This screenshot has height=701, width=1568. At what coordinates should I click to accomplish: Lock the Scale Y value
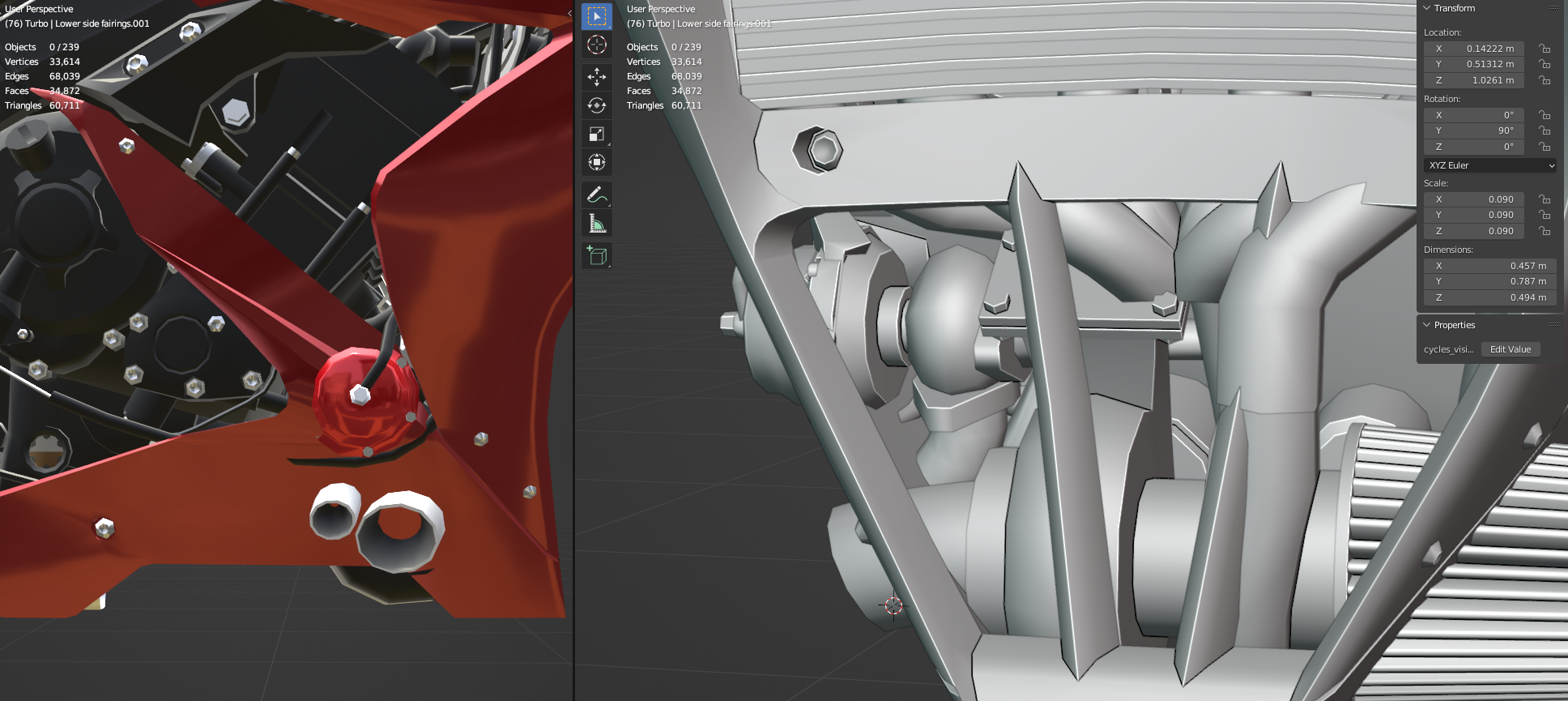1545,215
